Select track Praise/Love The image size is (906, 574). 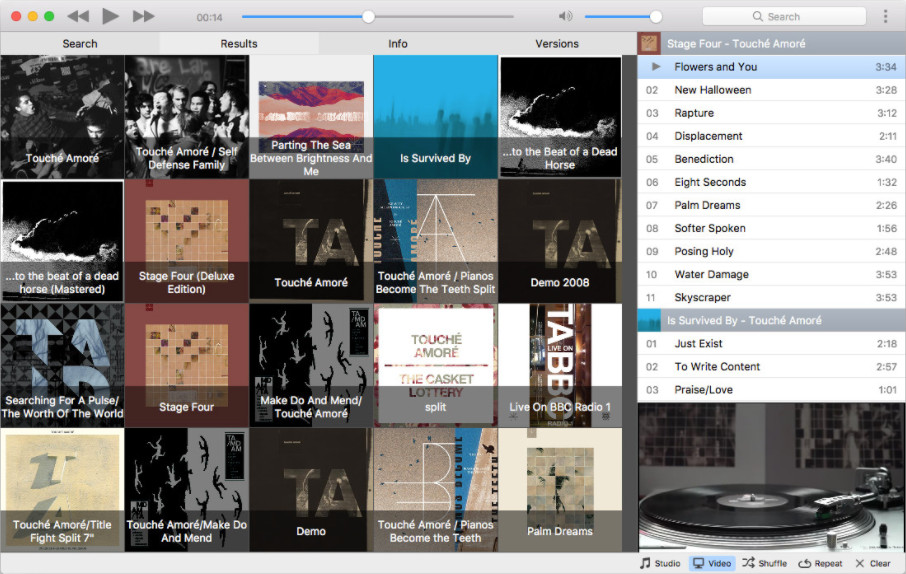click(771, 390)
